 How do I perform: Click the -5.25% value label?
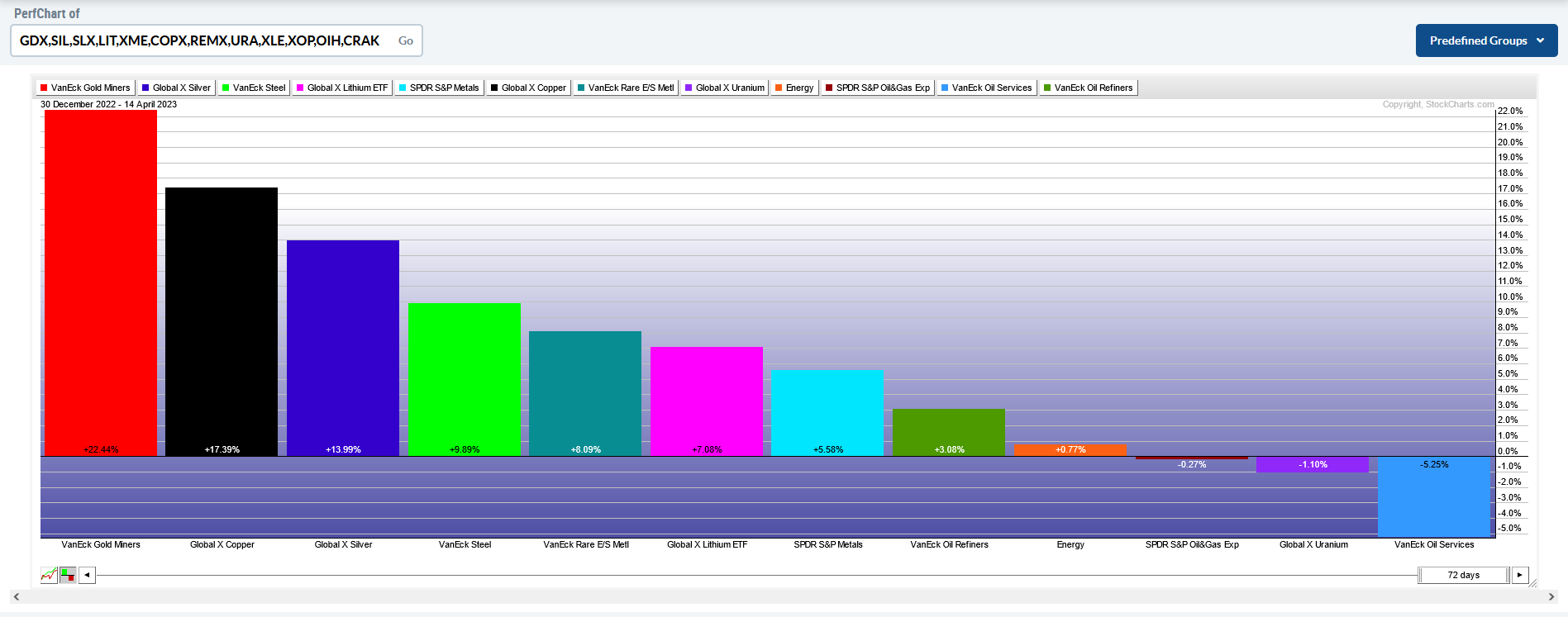(x=1434, y=464)
